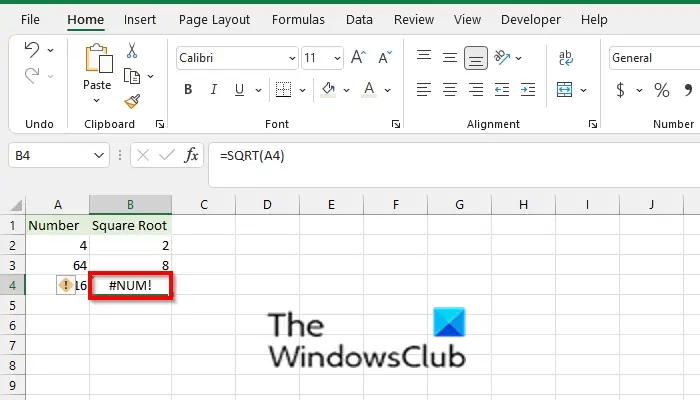Switch to the Formulas tab
This screenshot has width=700, height=400.
click(x=298, y=20)
